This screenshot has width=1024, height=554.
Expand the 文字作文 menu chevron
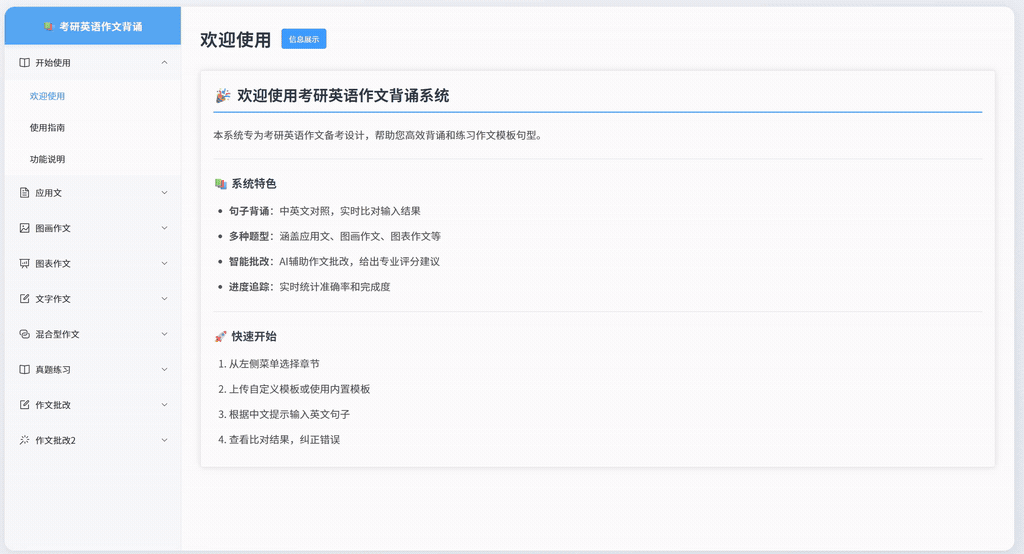click(164, 299)
